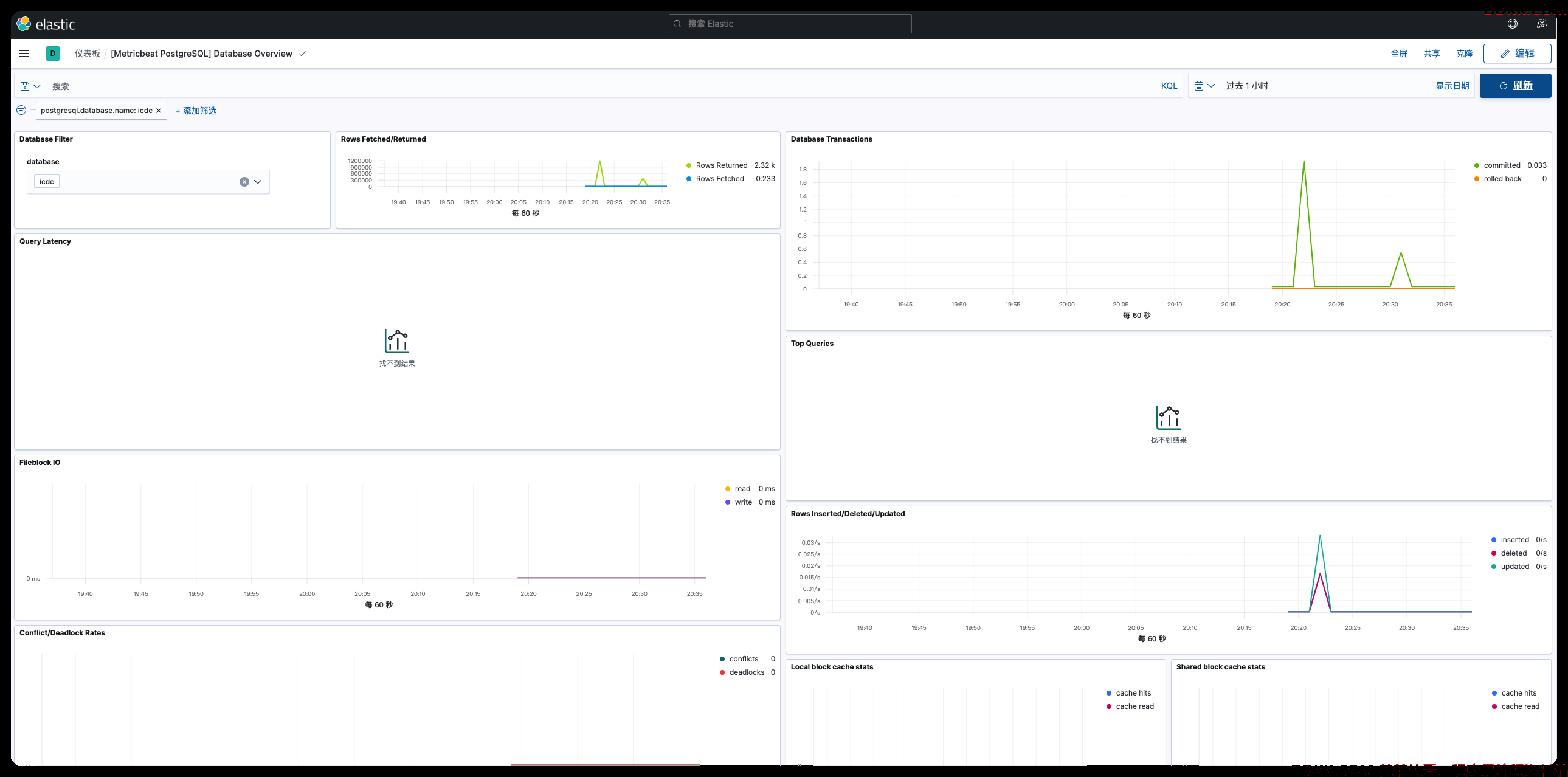Open the calendar quick time menu

pyautogui.click(x=1204, y=86)
